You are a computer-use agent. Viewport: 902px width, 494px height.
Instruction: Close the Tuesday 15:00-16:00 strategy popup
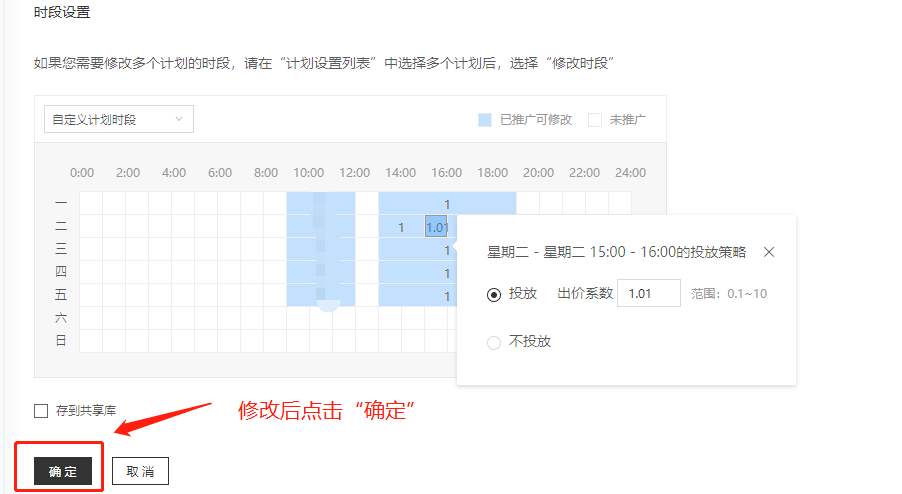(x=769, y=252)
